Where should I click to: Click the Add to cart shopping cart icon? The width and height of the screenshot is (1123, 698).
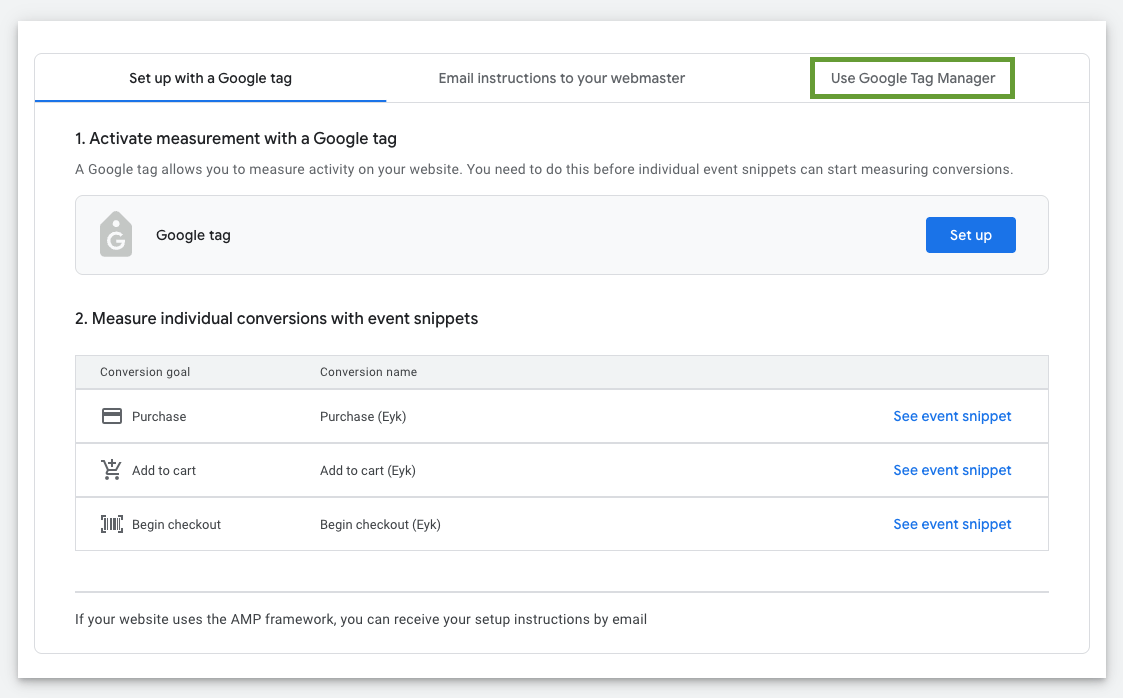tap(112, 470)
